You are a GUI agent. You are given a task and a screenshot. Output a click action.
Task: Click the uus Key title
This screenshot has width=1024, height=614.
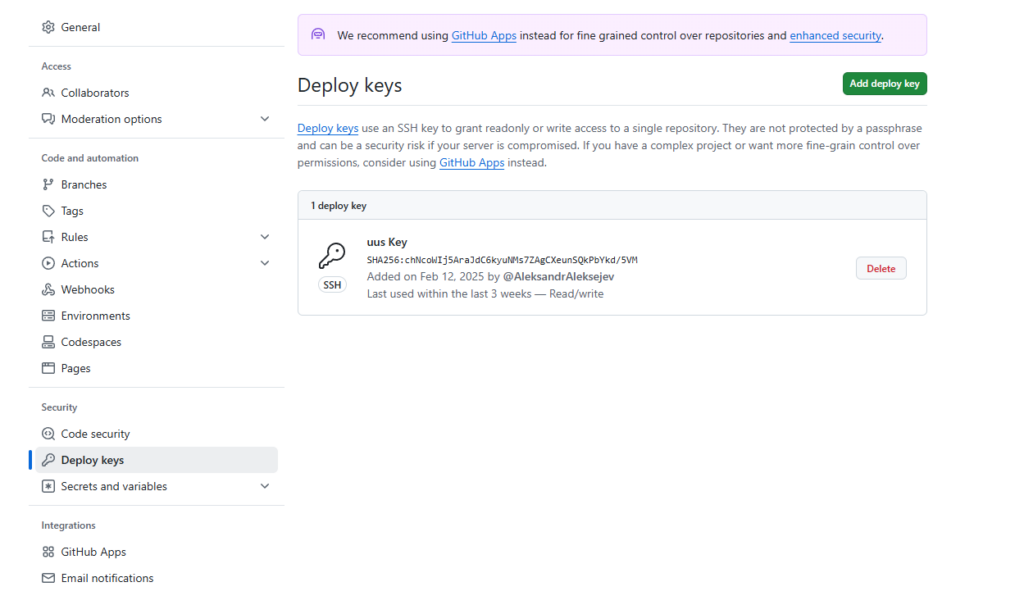387,242
